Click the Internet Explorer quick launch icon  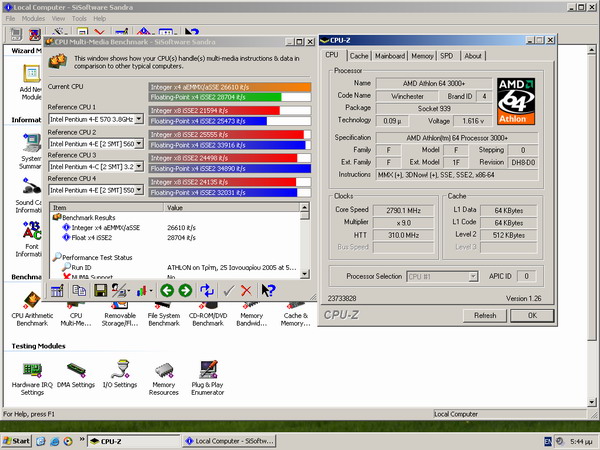(x=54, y=442)
